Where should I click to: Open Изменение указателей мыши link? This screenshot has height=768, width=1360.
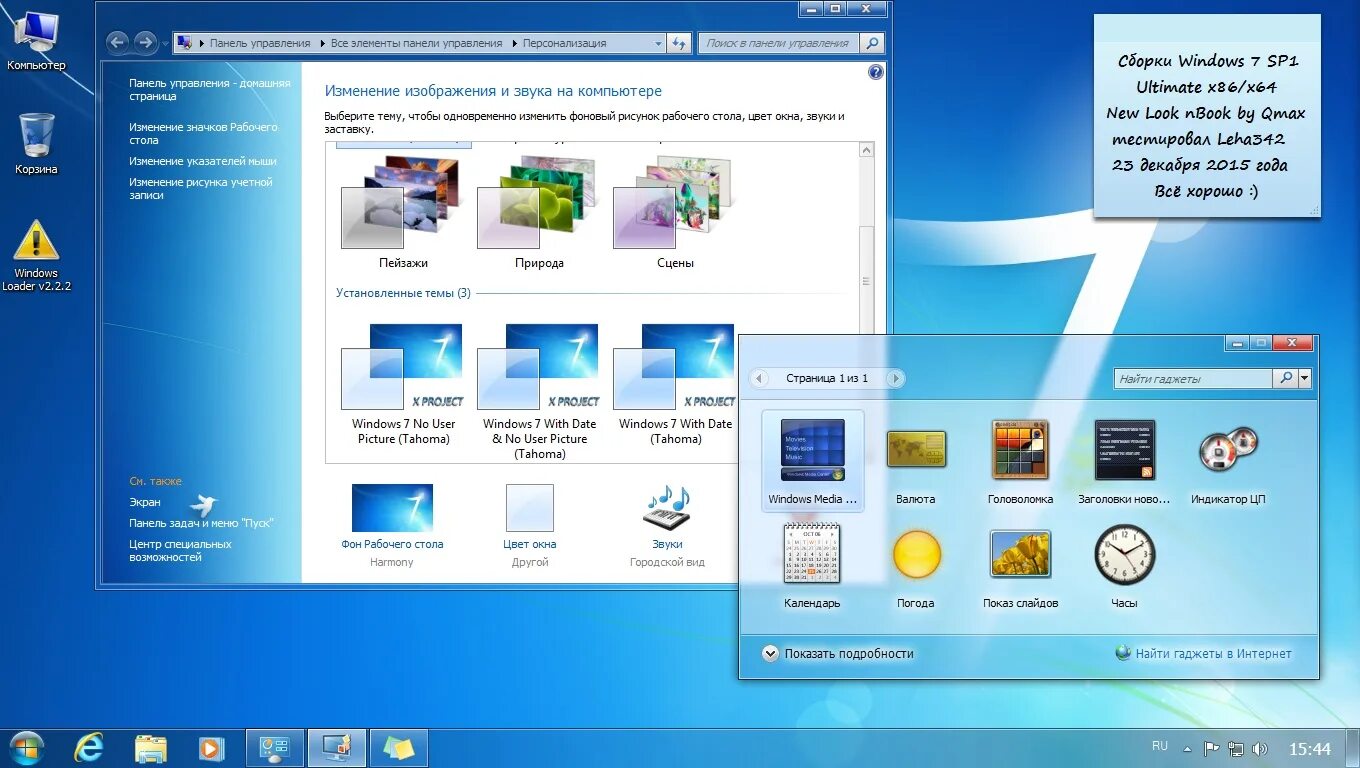coord(202,161)
